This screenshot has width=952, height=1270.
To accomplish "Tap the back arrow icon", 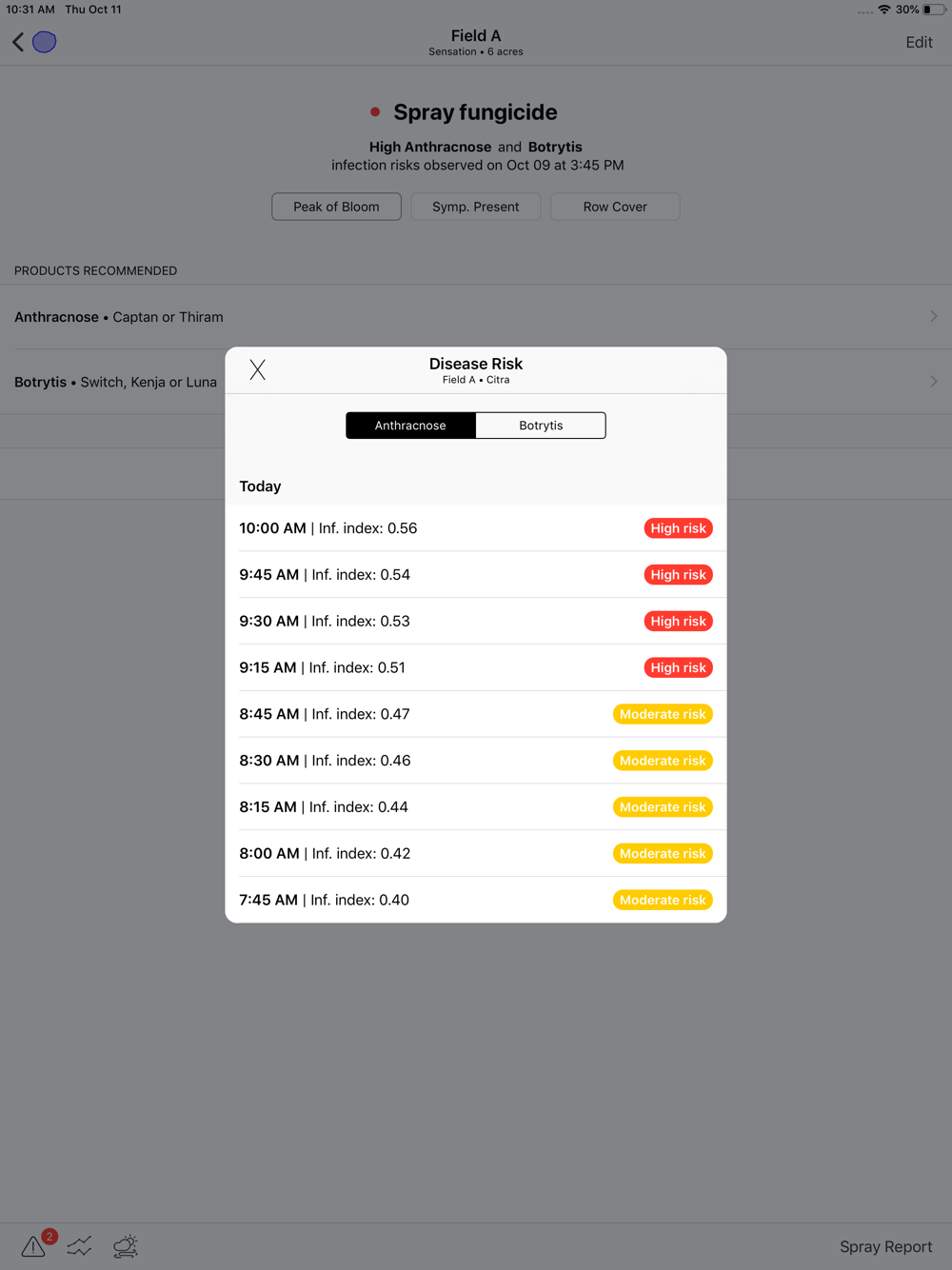I will [x=17, y=42].
